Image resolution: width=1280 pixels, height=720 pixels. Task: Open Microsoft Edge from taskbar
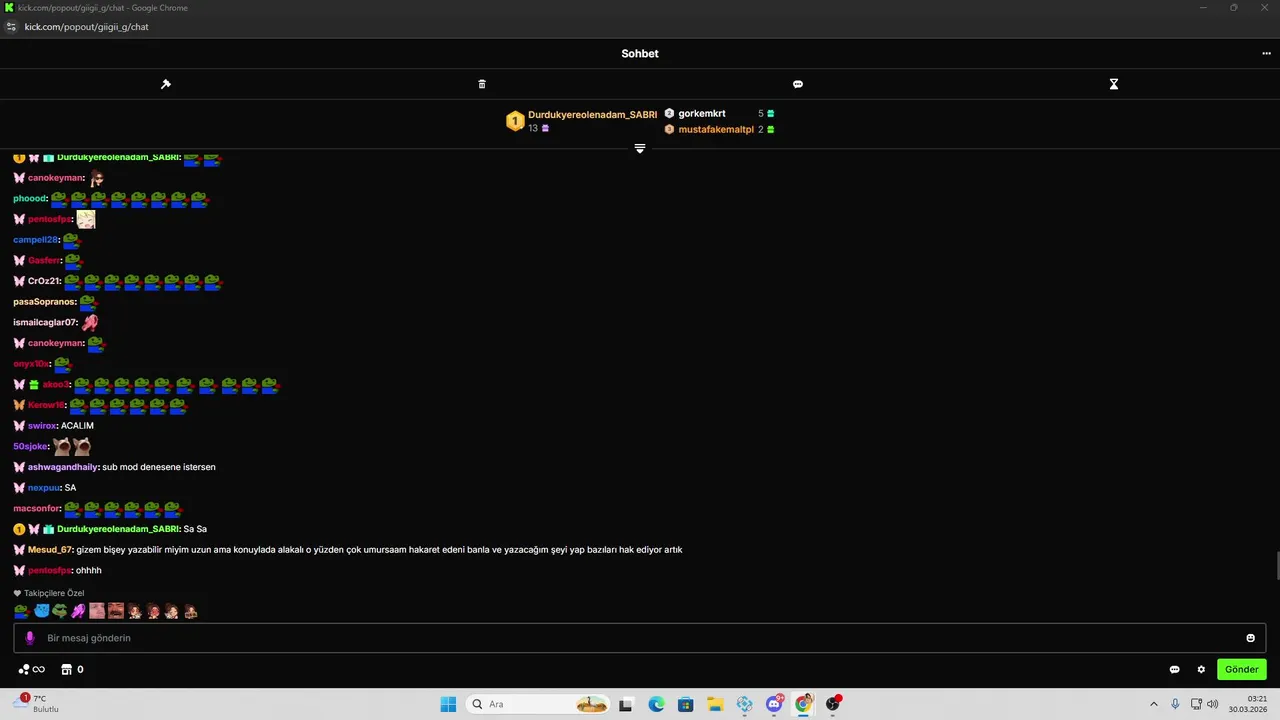[x=656, y=704]
